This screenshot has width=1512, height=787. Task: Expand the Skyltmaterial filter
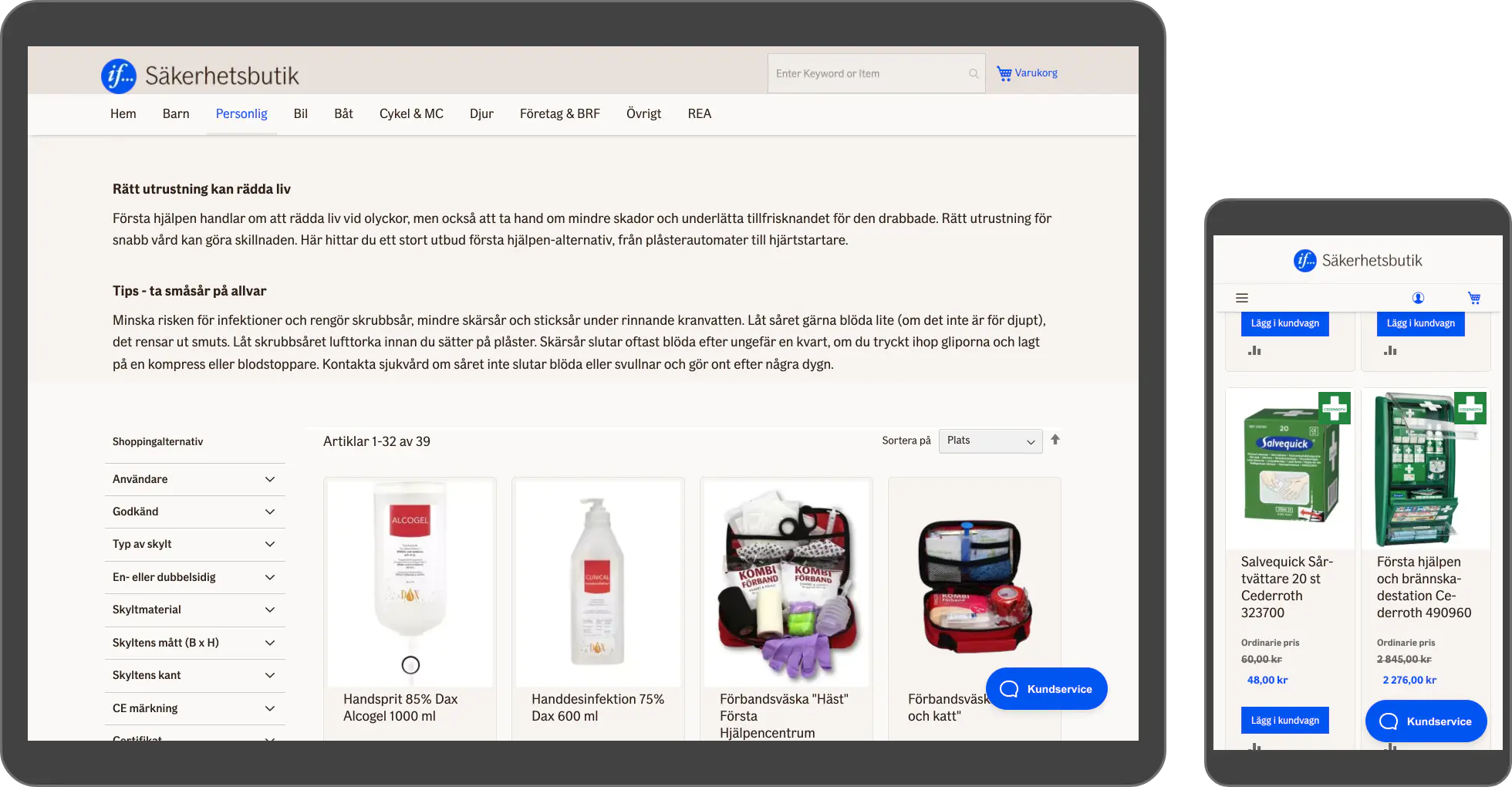(x=194, y=610)
